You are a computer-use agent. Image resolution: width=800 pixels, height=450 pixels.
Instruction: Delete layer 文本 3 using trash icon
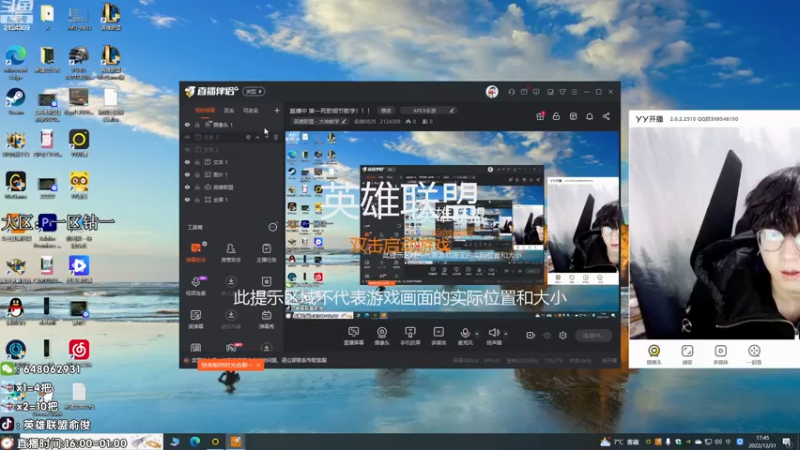coord(276,137)
